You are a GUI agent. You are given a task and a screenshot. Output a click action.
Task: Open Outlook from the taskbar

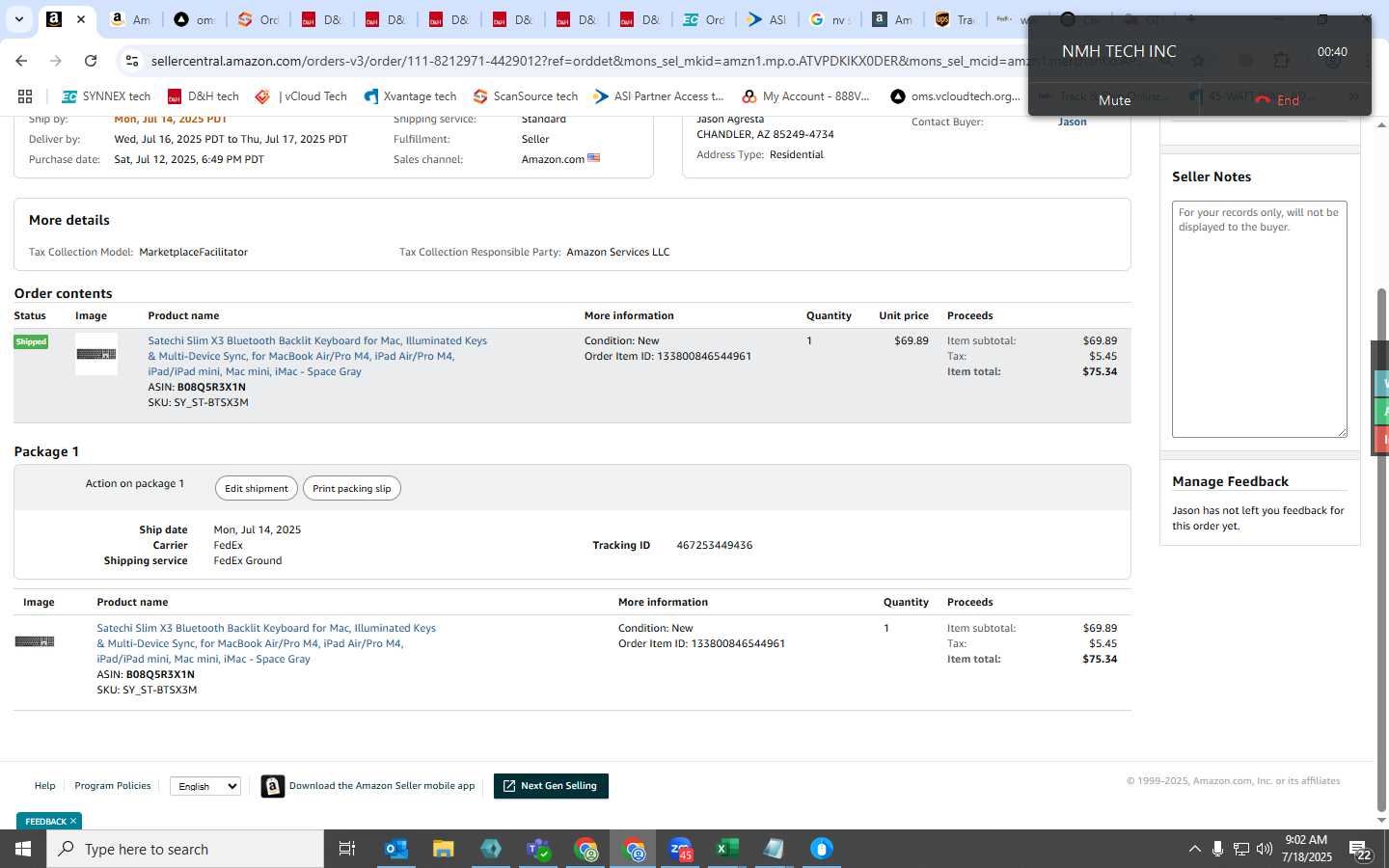click(x=396, y=849)
